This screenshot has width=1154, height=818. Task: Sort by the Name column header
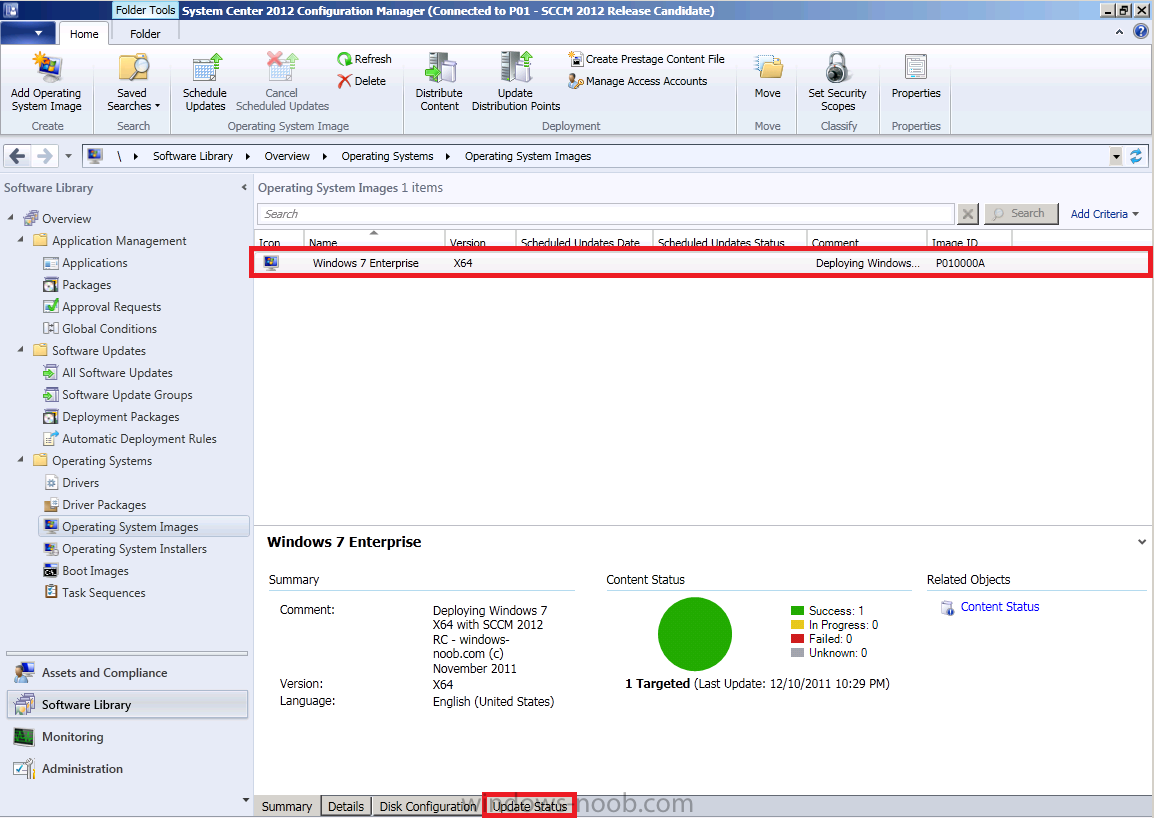[374, 239]
